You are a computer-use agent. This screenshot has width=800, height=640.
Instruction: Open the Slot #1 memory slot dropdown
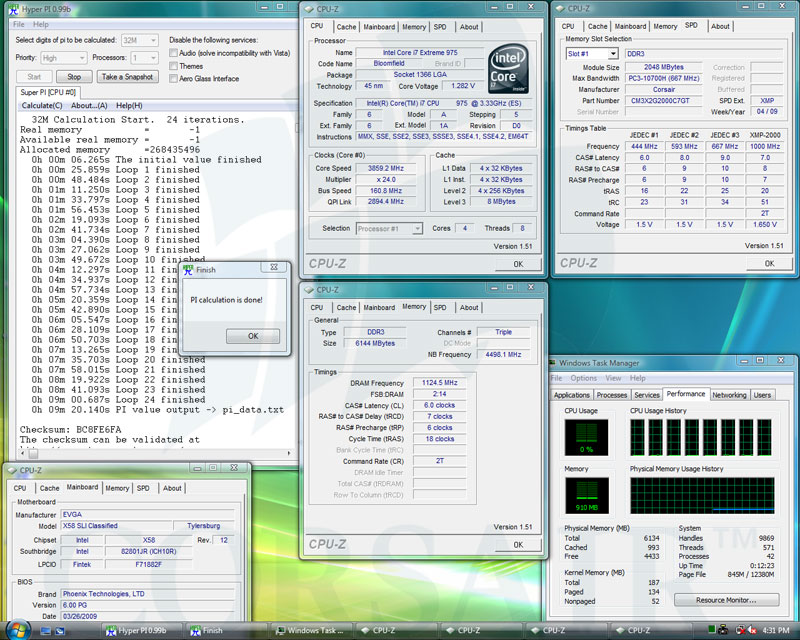590,53
